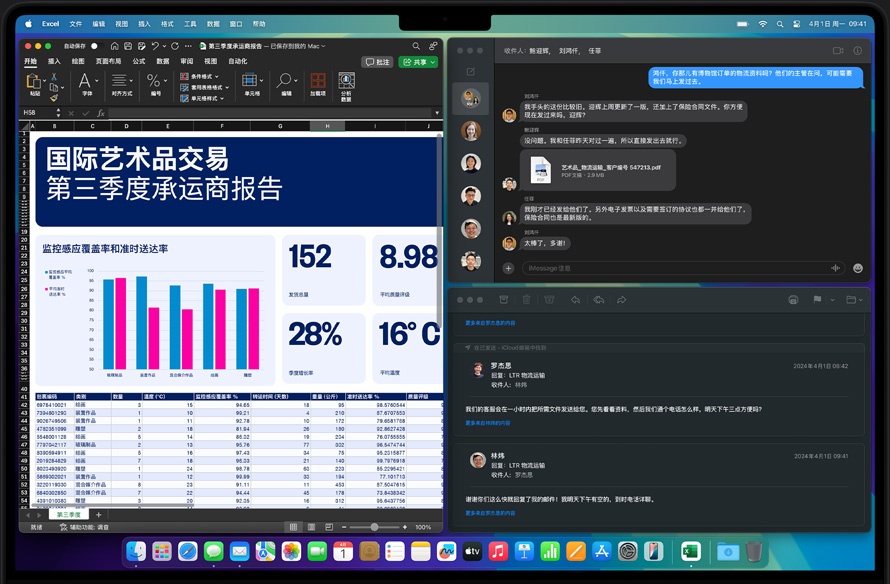Start a video call in Messages
This screenshot has width=890, height=584.
coord(838,50)
